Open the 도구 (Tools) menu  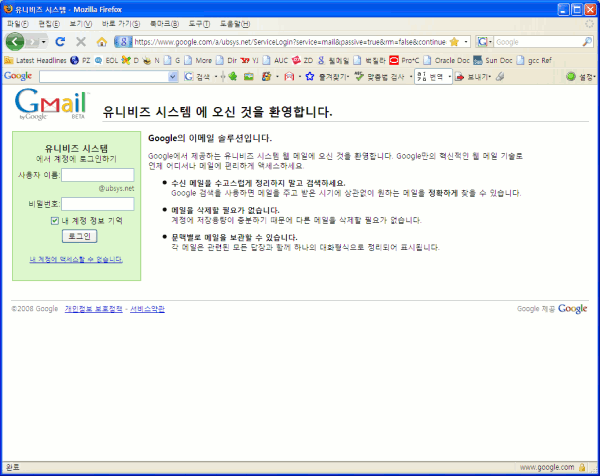tap(200, 23)
